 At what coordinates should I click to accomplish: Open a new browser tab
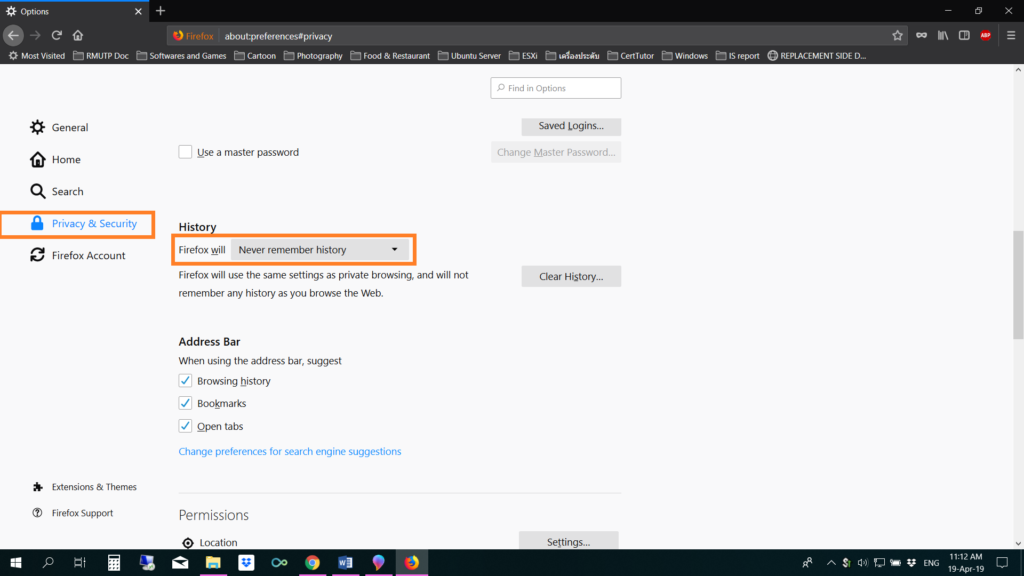coord(160,11)
